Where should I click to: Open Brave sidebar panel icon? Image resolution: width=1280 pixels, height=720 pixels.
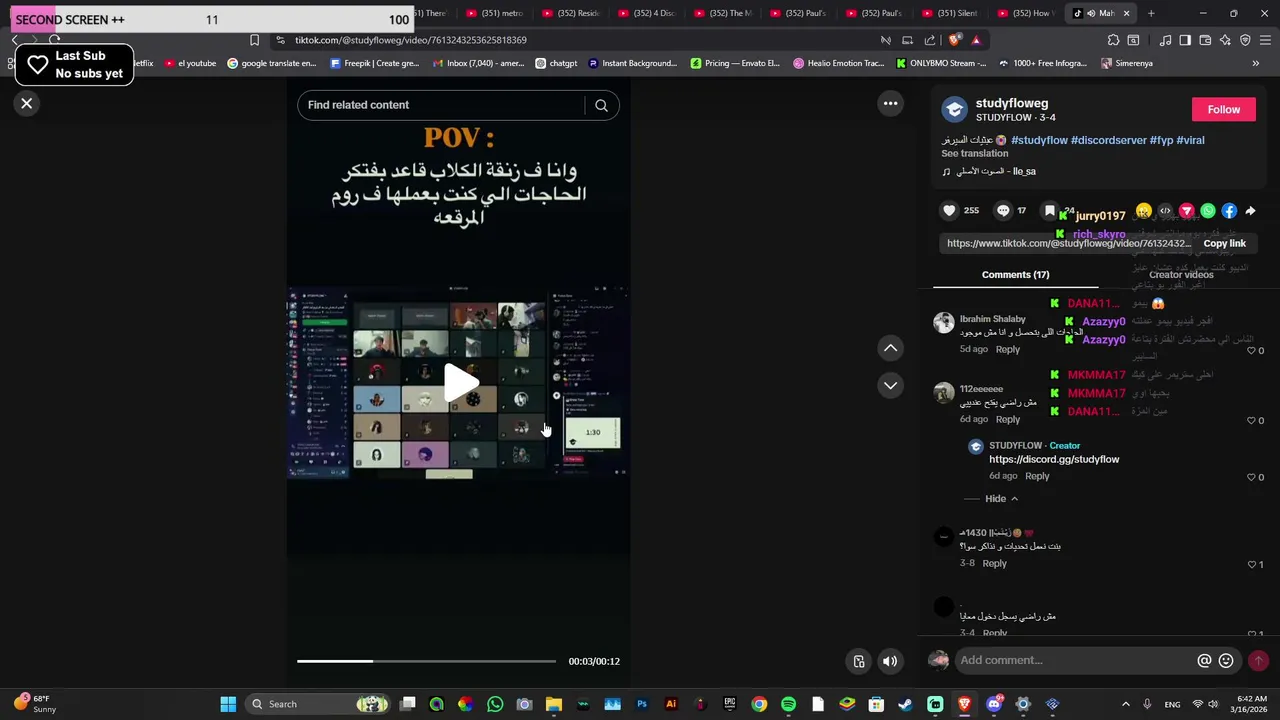tap(1185, 40)
